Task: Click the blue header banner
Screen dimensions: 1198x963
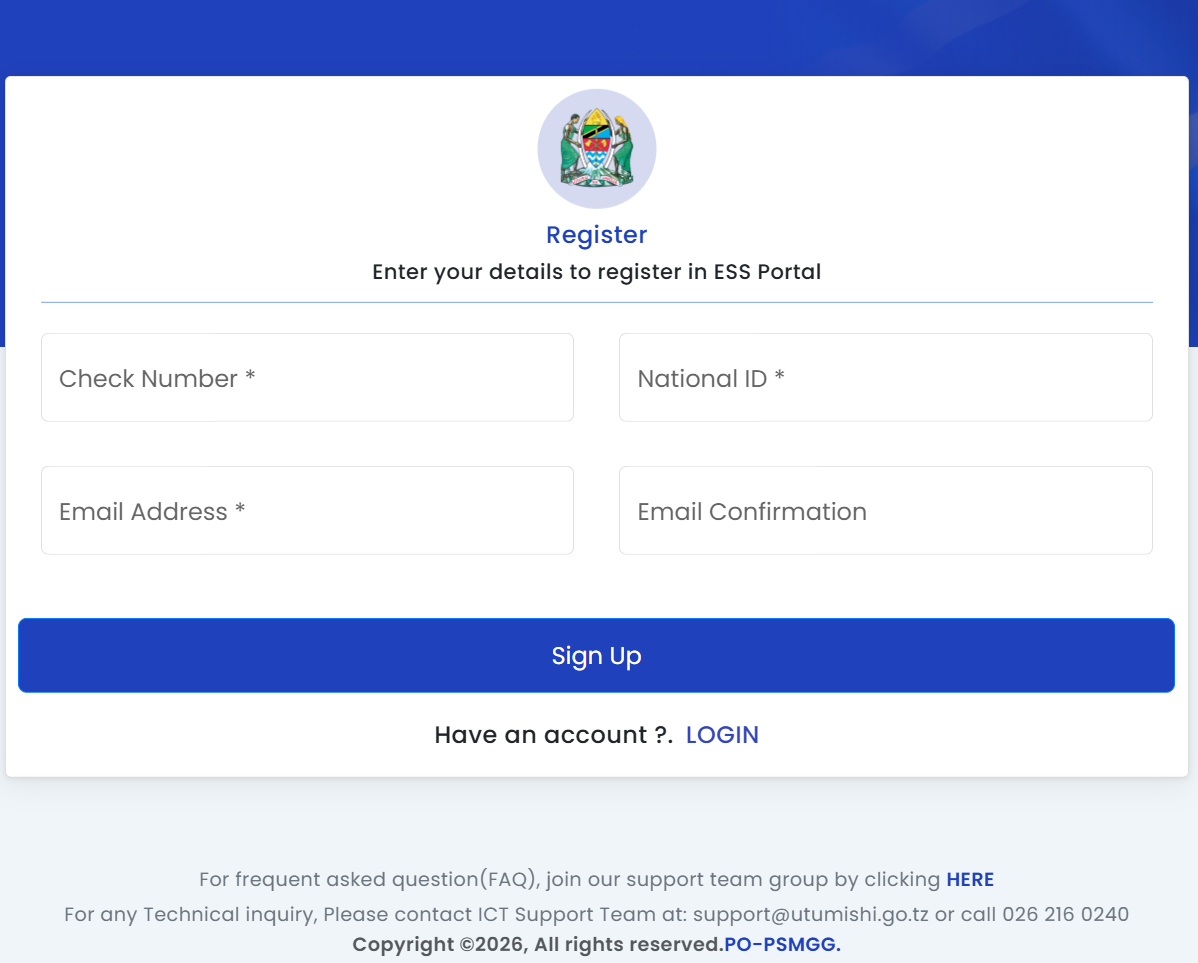Action: (x=599, y=37)
